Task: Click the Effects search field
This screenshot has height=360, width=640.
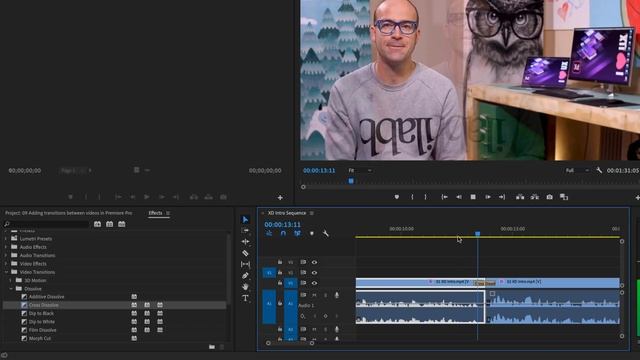Action: tap(47, 224)
